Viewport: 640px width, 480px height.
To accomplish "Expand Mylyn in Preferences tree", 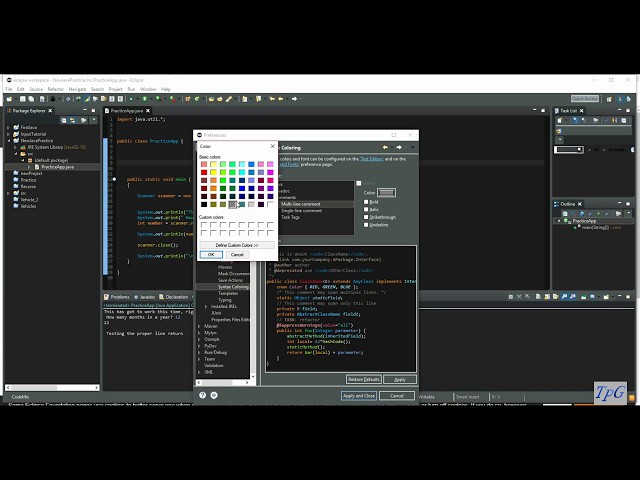I will click(199, 333).
